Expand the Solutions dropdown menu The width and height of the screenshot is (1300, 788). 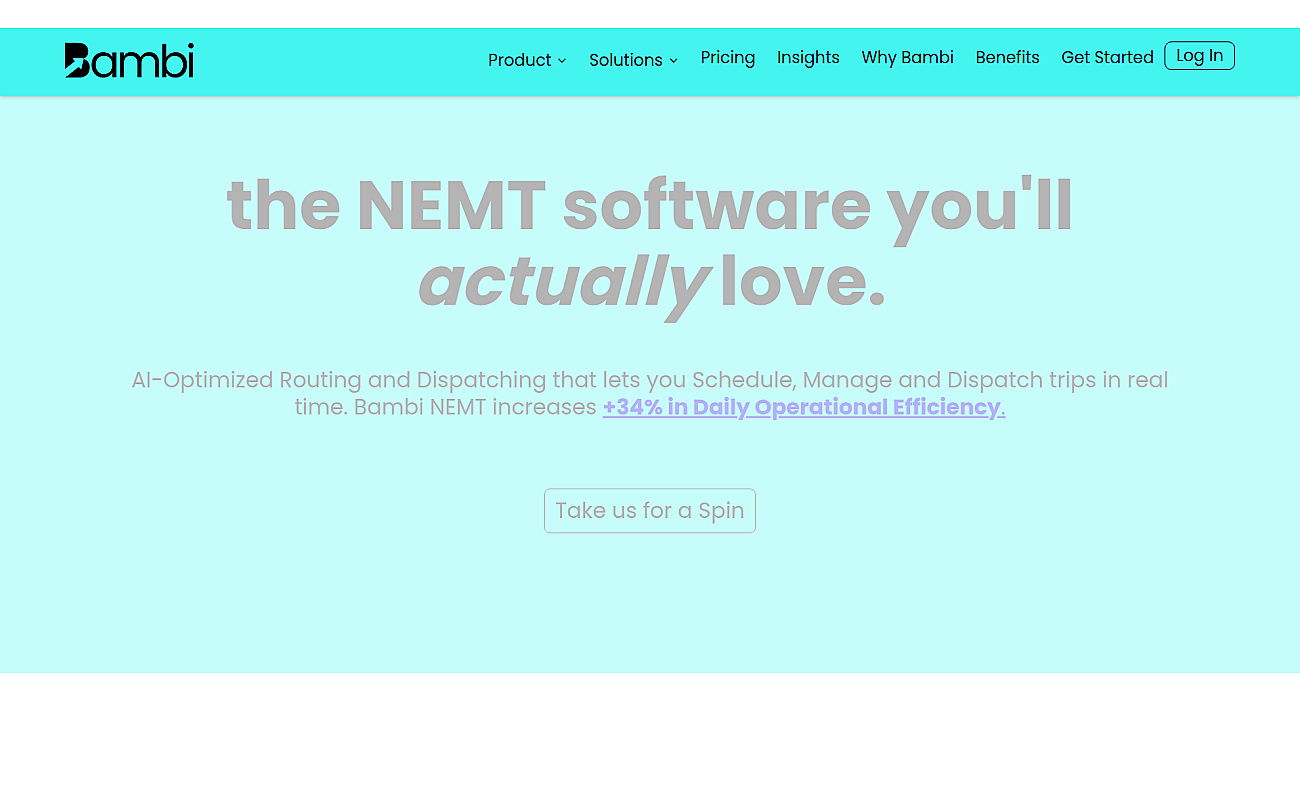point(633,60)
